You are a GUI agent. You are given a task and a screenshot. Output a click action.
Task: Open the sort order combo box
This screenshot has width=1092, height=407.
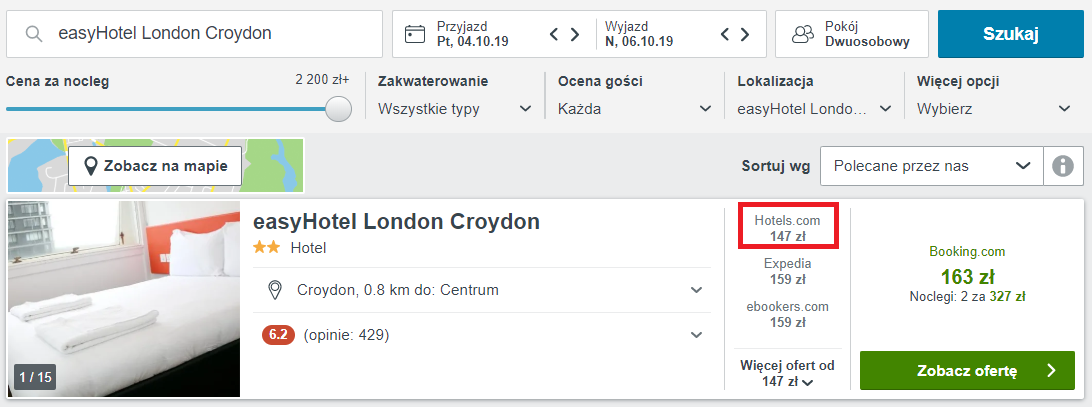(931, 166)
